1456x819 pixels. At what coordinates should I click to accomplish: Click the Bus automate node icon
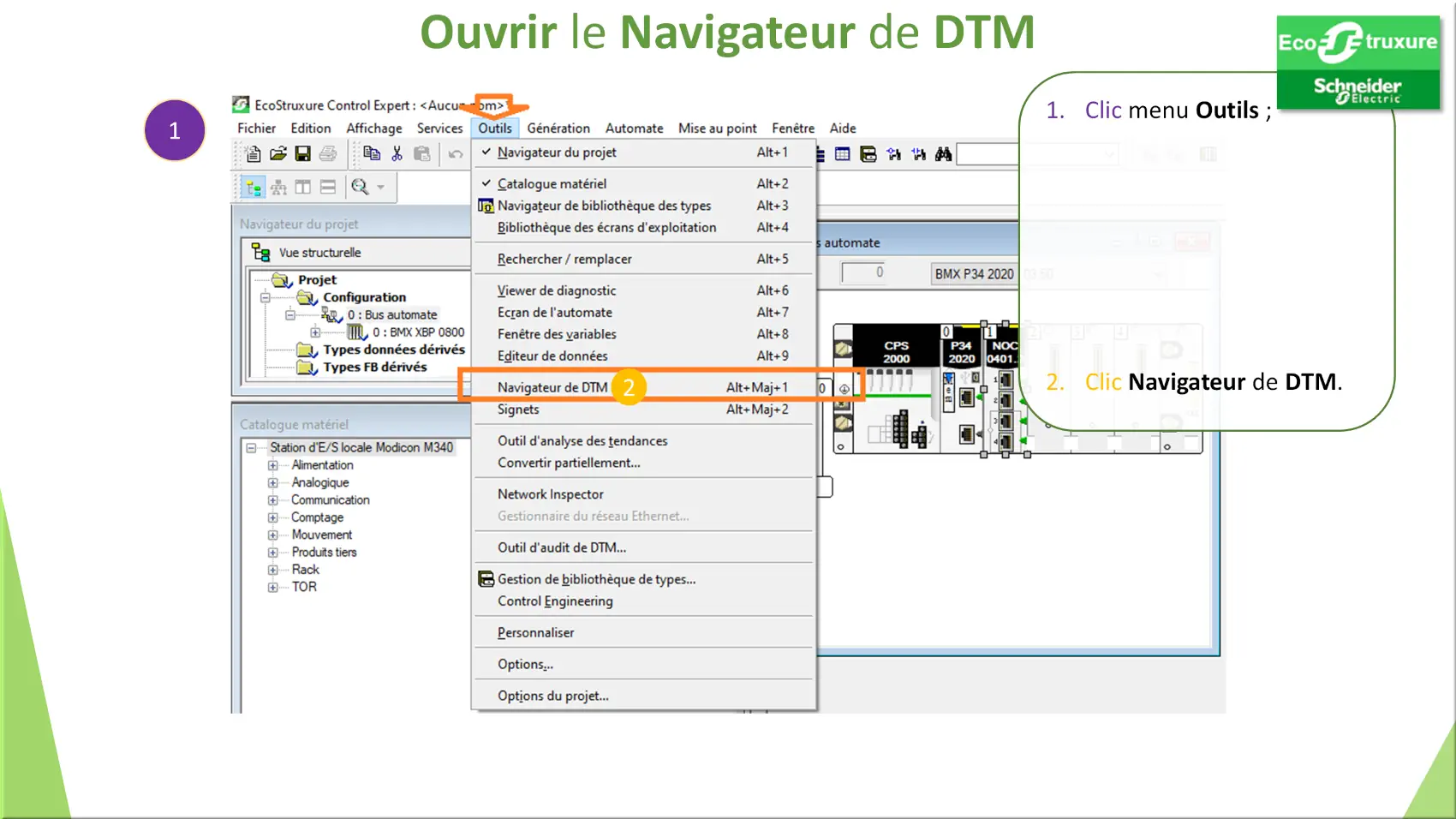pyautogui.click(x=332, y=315)
